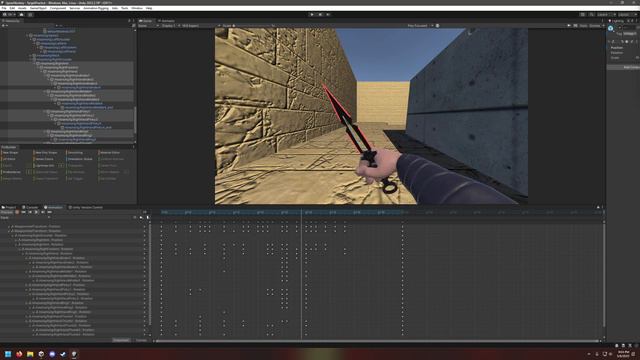Go to the first keyframe
This screenshot has width=640, height=360.
(x=23, y=212)
